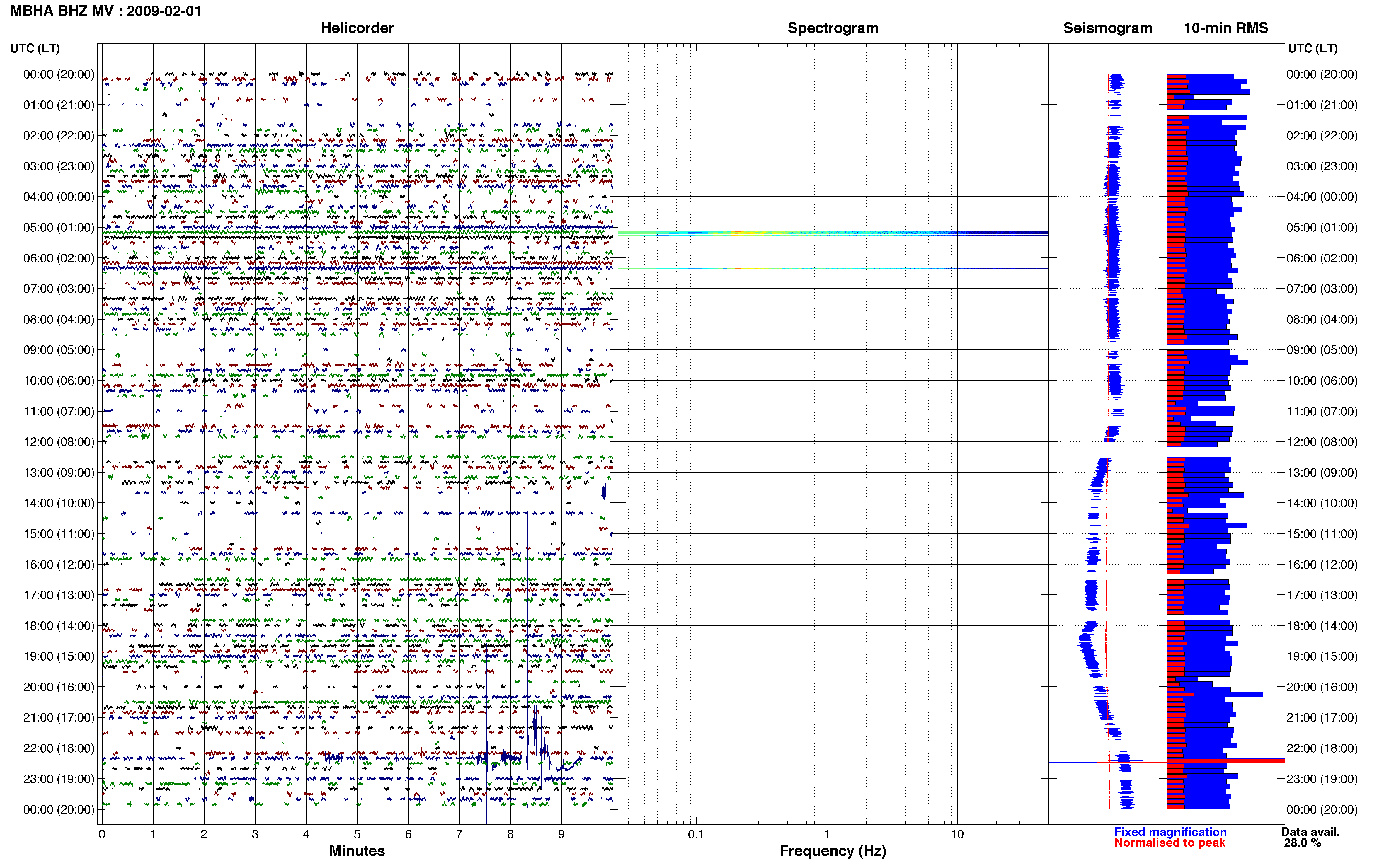This screenshot has height=868, width=1389.
Task: Click the right-axis label '09:00 (05:00)'
Action: [x=1322, y=350]
